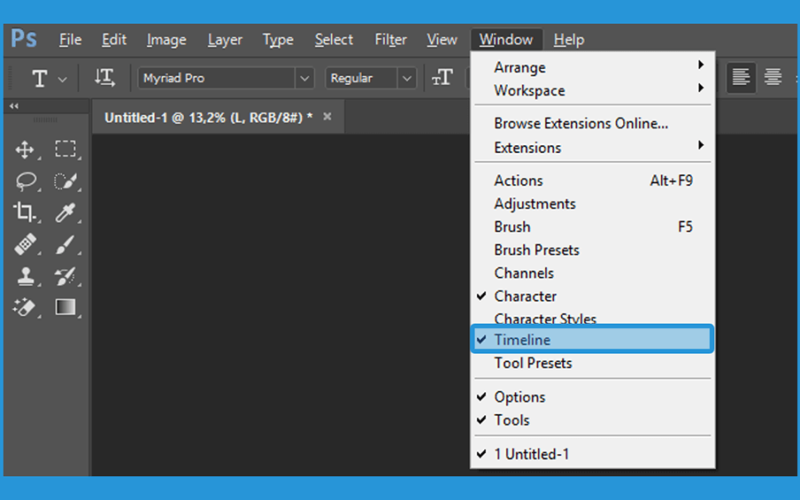The width and height of the screenshot is (800, 500).
Task: Select the Gradient tool
Action: [x=65, y=307]
